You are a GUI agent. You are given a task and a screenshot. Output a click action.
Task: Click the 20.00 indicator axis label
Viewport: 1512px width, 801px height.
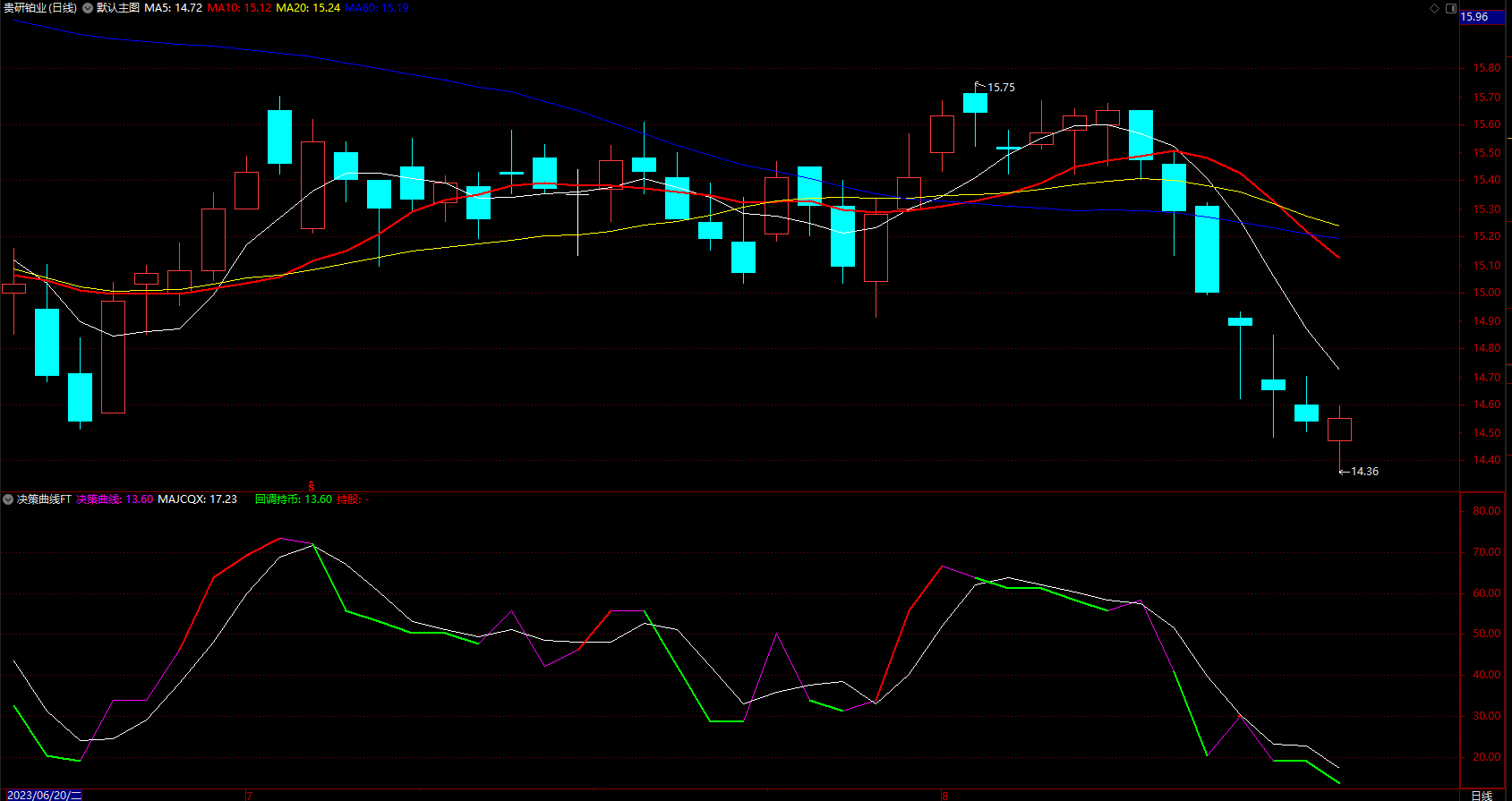[x=1487, y=757]
